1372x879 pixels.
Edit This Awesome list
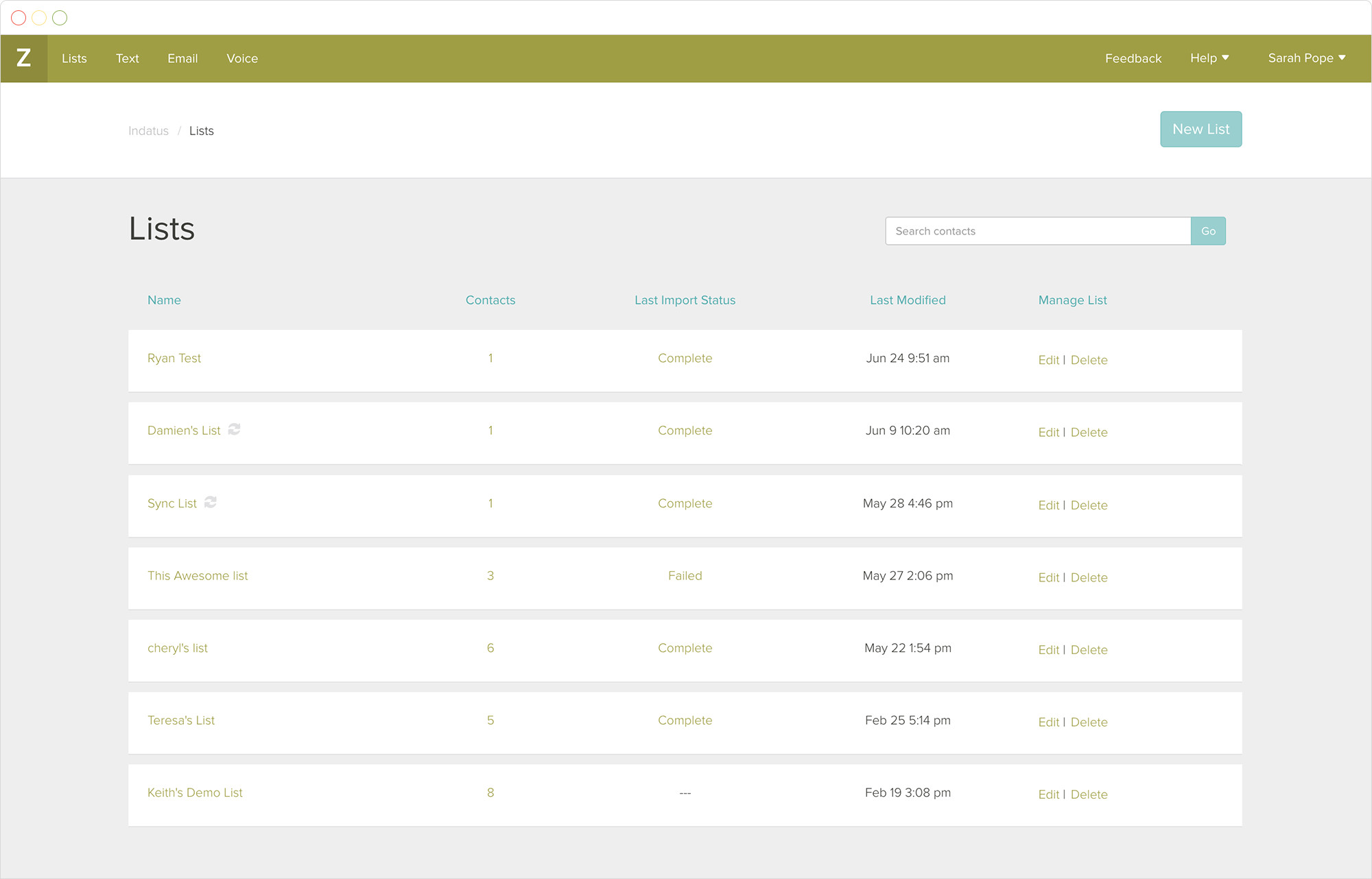[x=1049, y=578]
